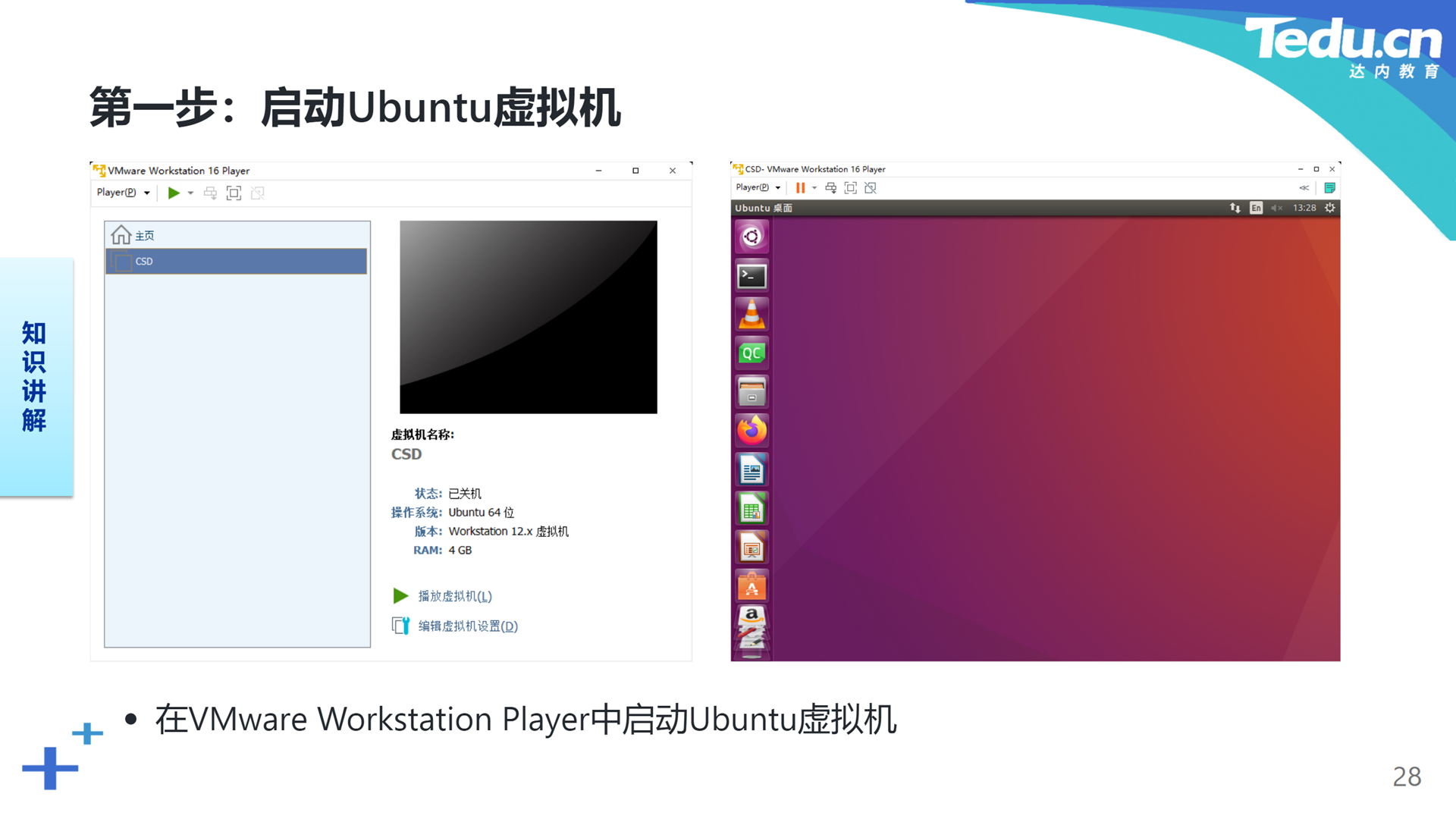Launch Terminal from Ubuntu dock
The width and height of the screenshot is (1456, 819).
point(752,276)
